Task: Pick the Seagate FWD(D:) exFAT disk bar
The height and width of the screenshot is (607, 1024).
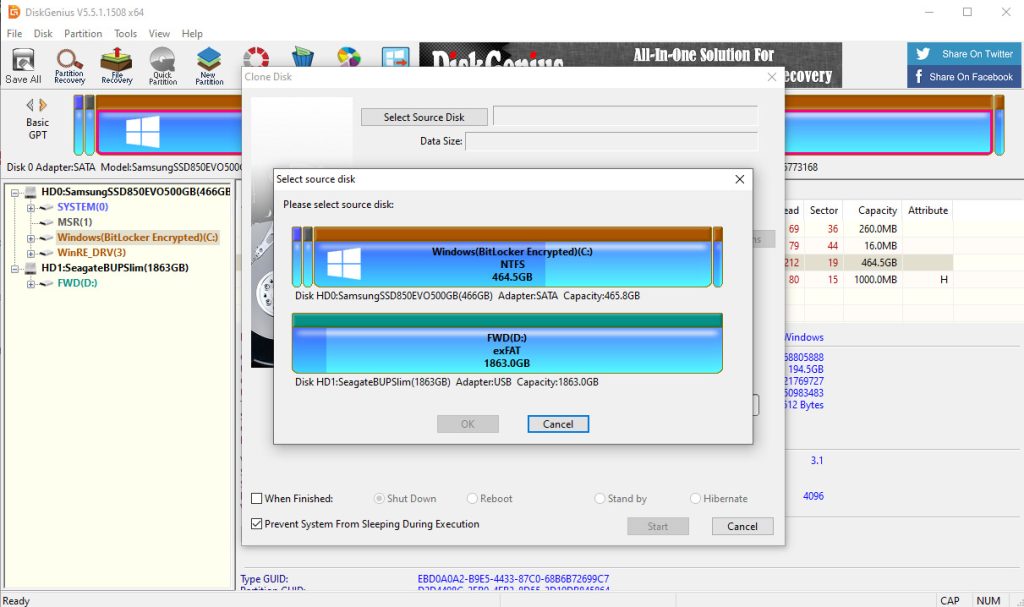Action: [507, 344]
